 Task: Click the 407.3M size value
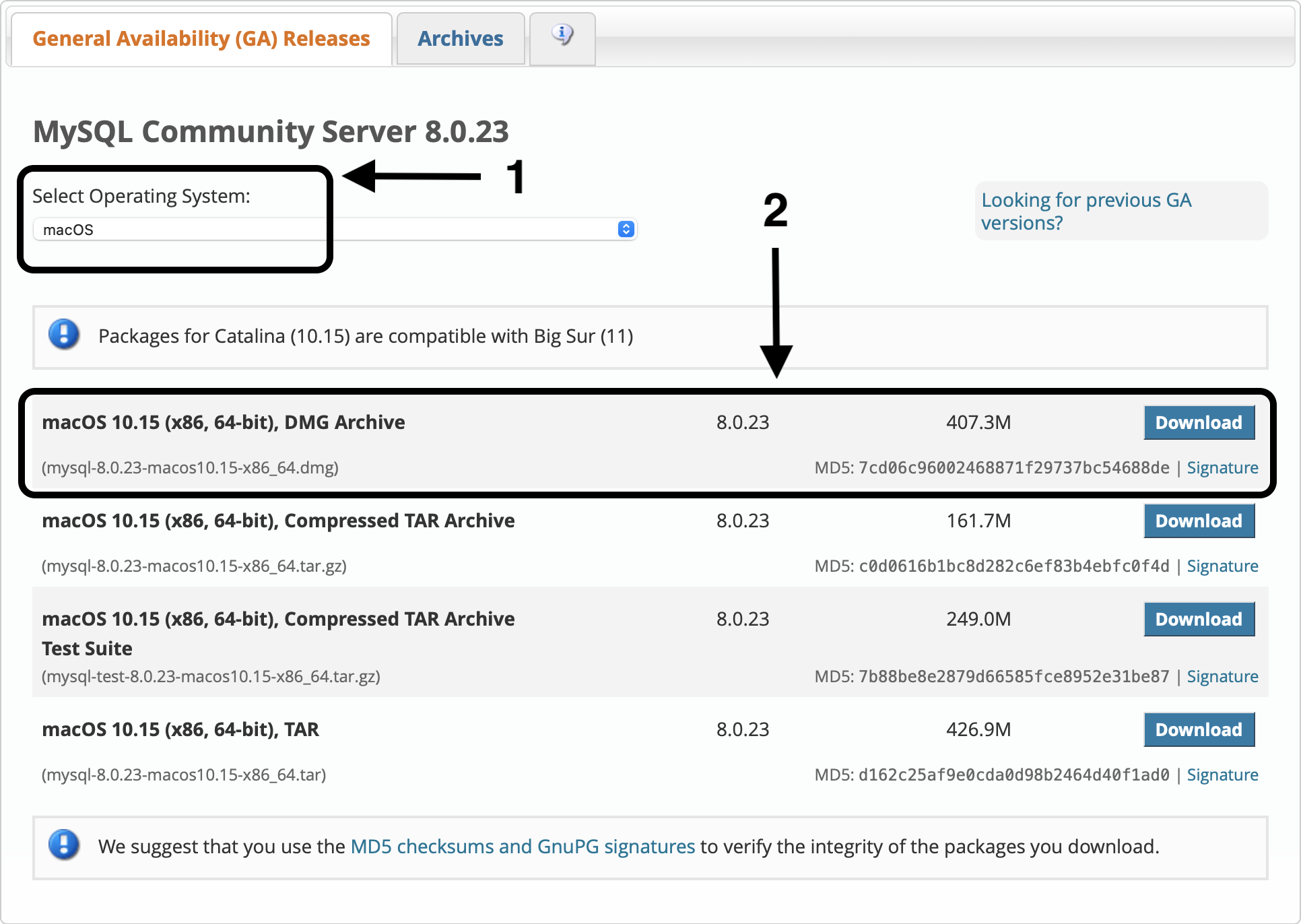pyautogui.click(x=978, y=423)
